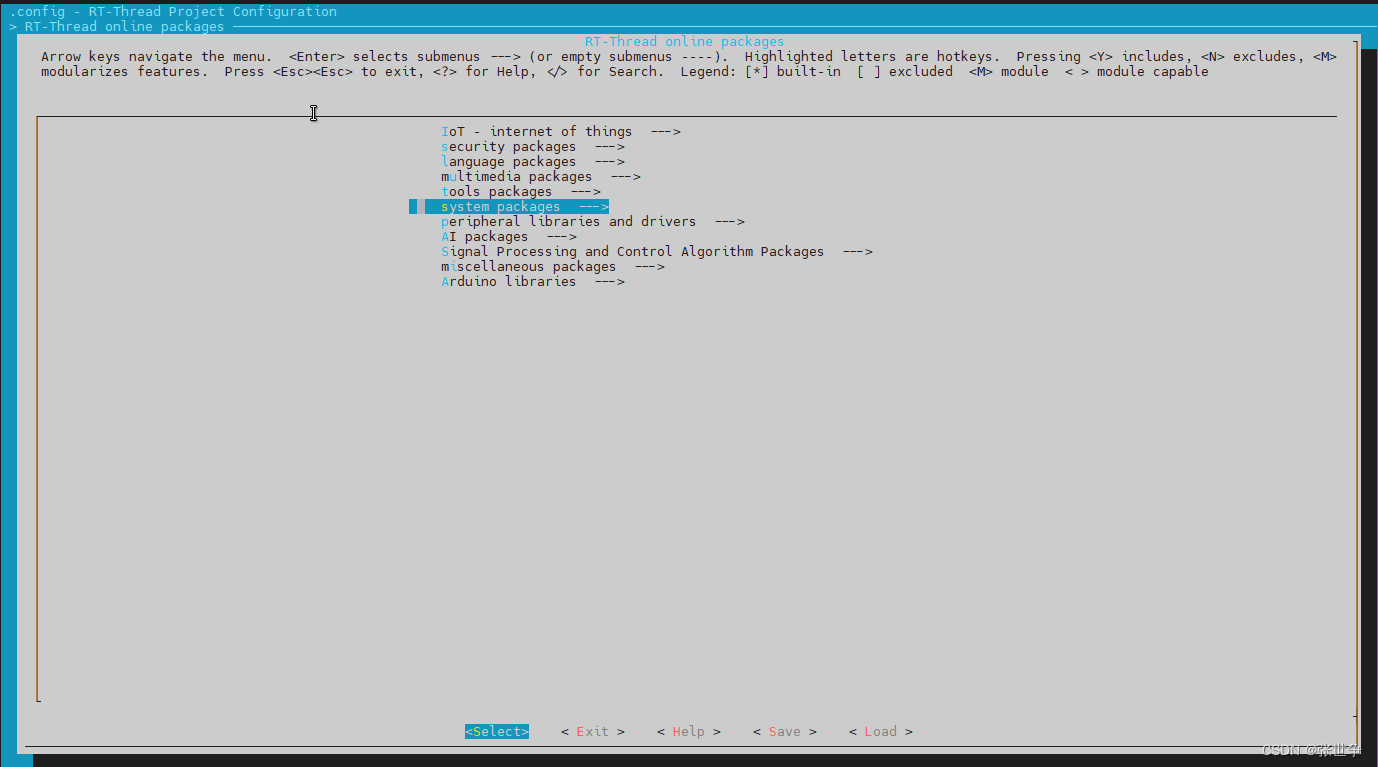Click the < Help > button

689,731
